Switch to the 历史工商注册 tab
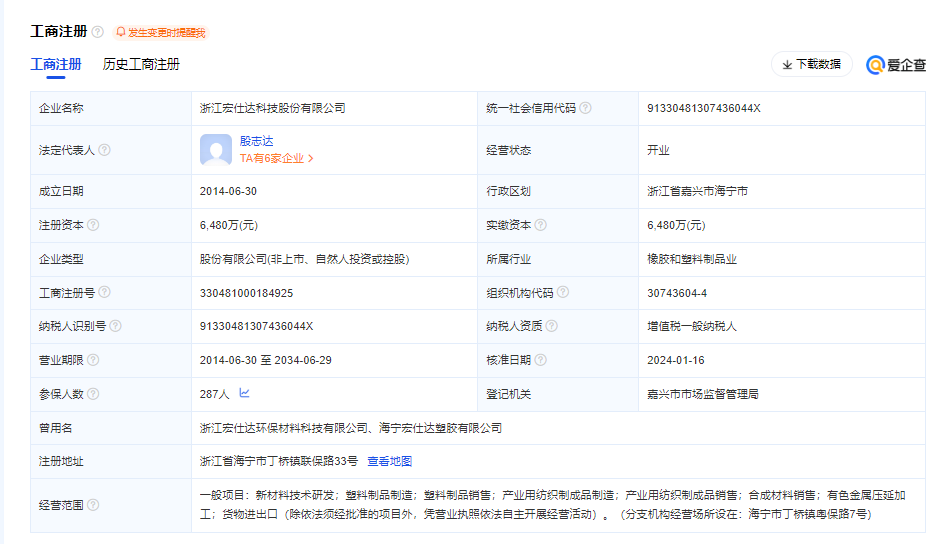The image size is (944, 544). (141, 64)
